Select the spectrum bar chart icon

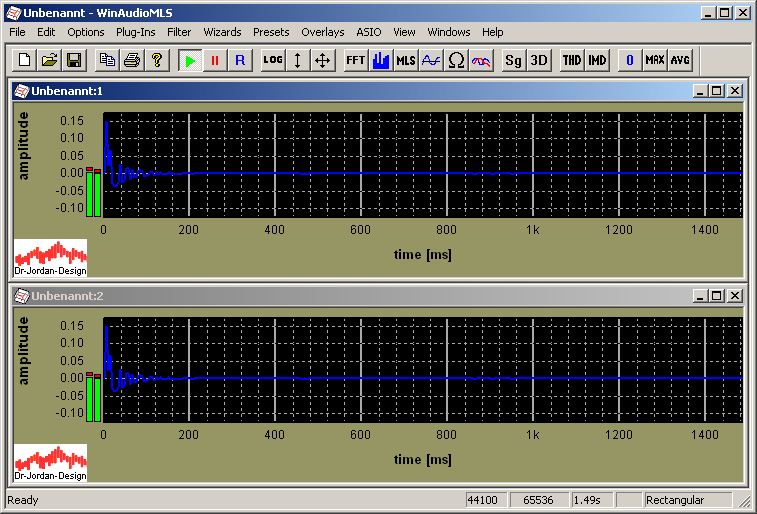[380, 60]
